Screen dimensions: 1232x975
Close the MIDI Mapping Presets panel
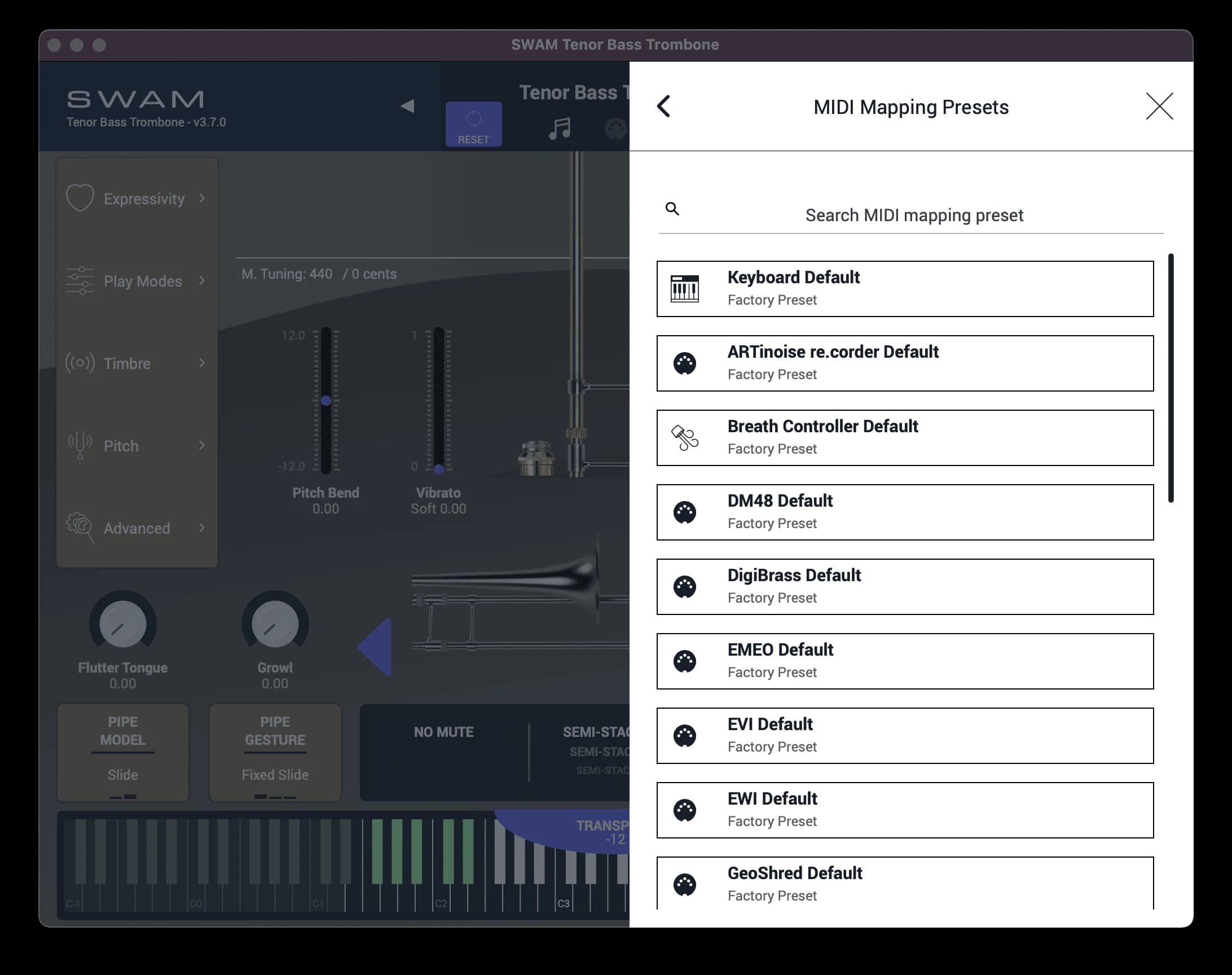(x=1159, y=106)
